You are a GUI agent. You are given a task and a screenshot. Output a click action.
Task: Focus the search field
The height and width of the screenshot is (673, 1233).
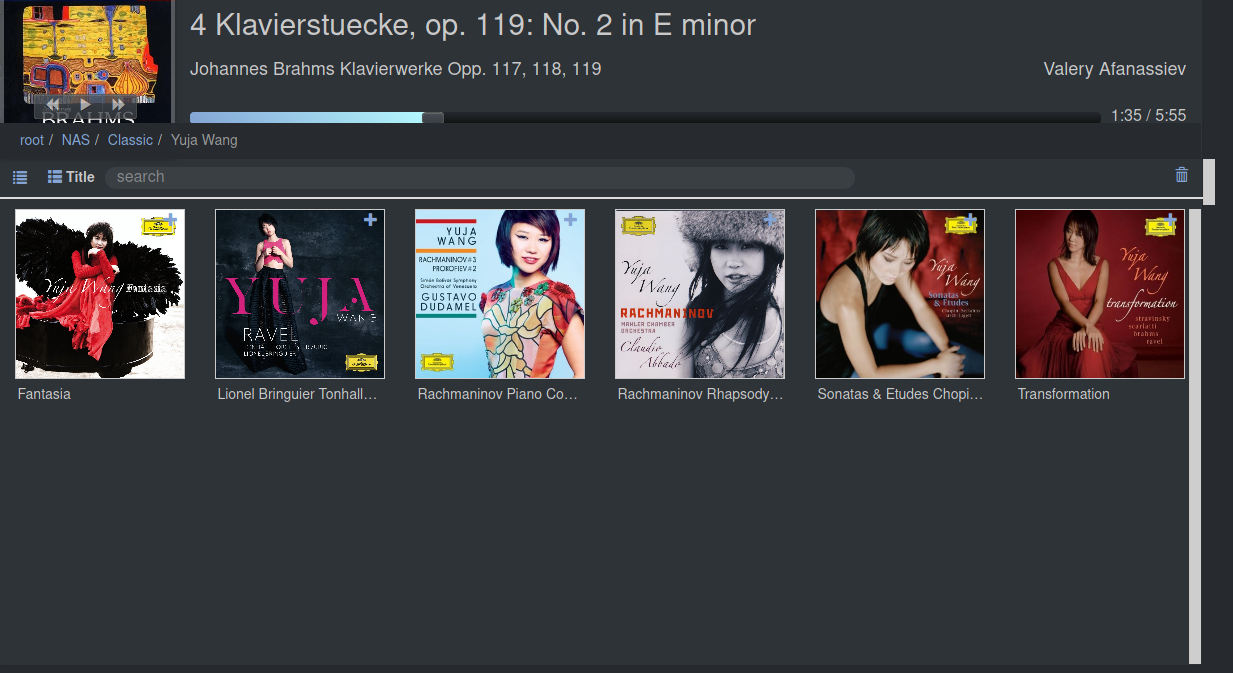pos(480,177)
